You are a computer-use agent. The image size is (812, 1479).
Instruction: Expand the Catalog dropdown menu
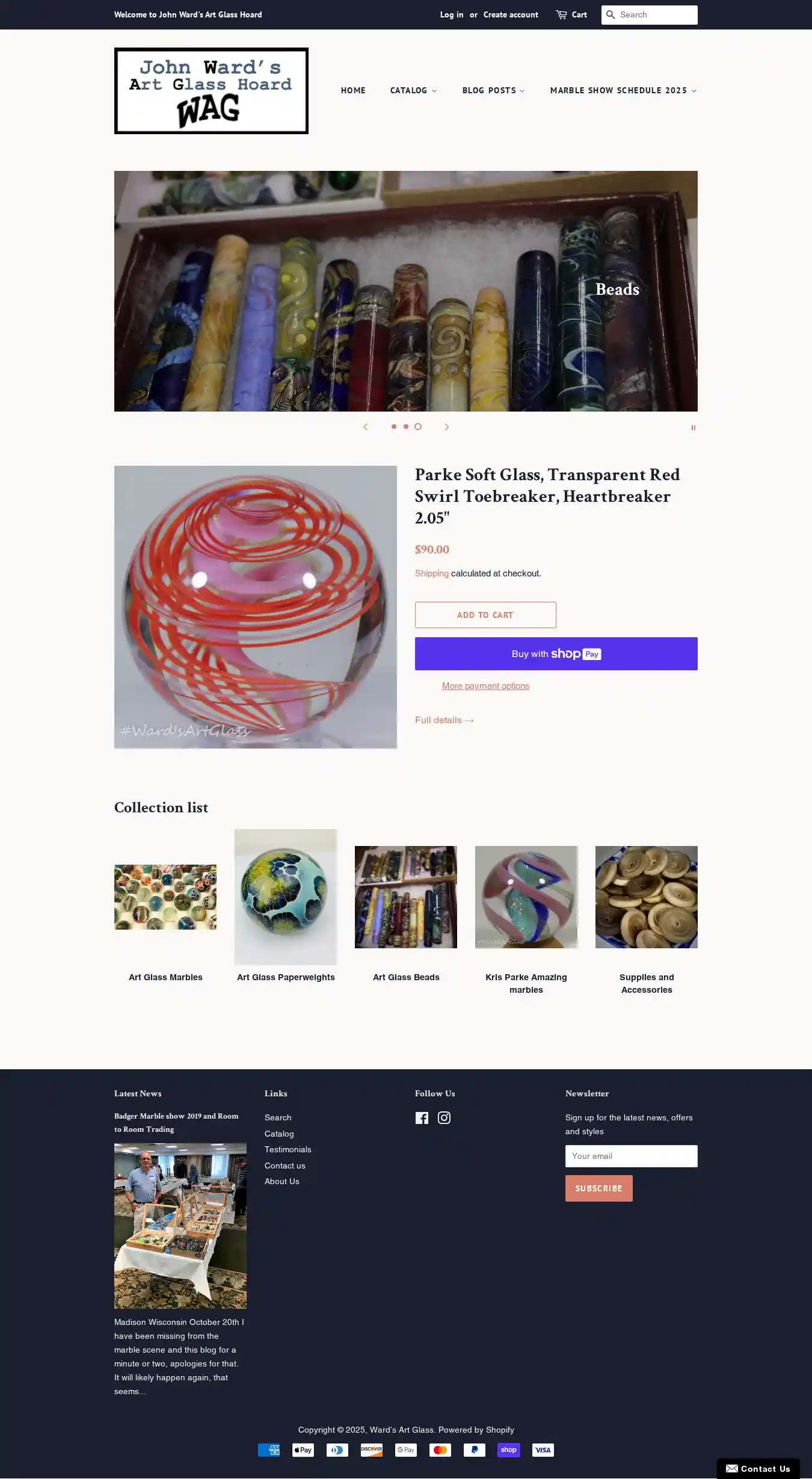tap(413, 90)
